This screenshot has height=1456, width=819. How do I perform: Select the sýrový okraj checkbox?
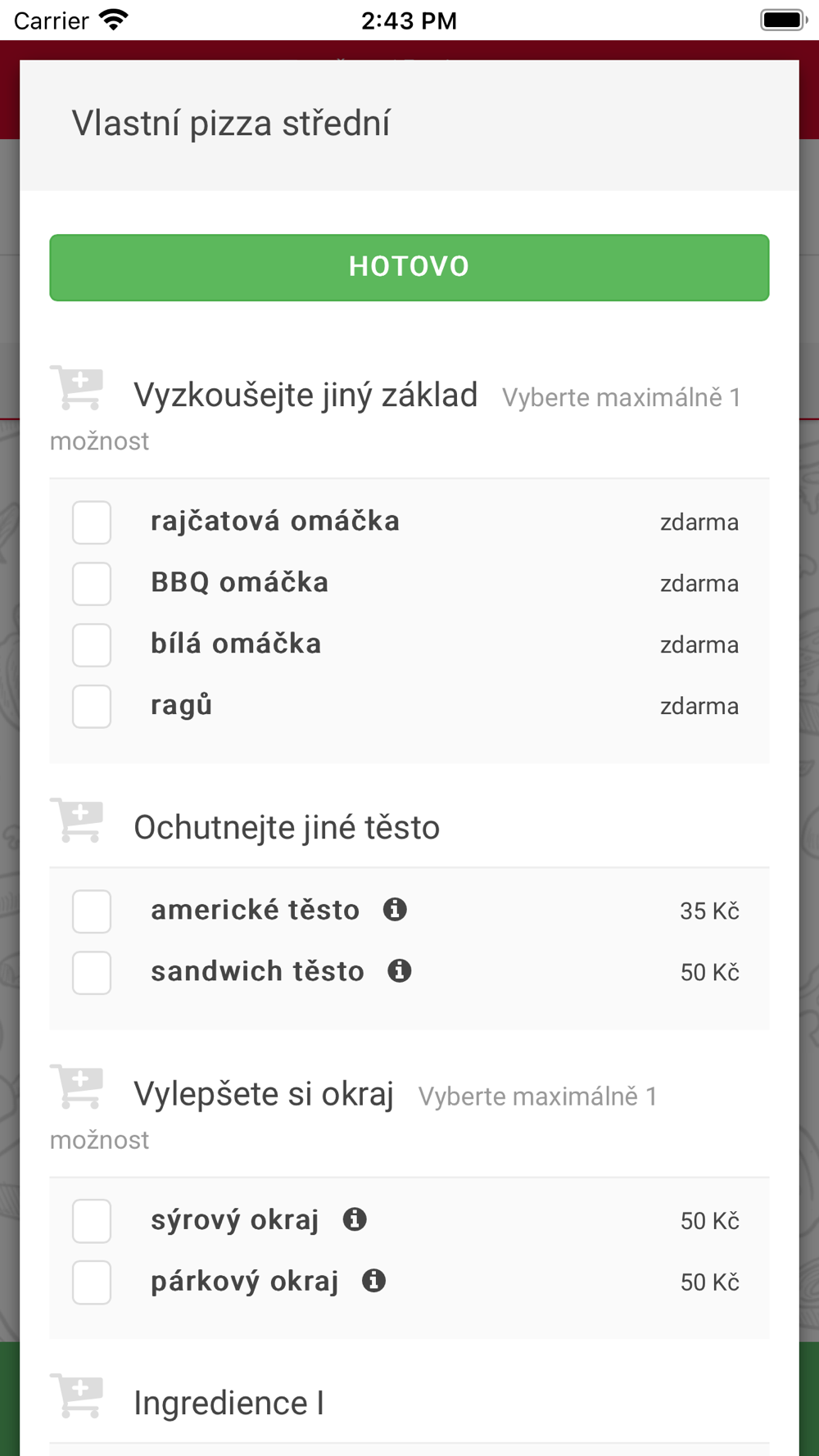[92, 1221]
